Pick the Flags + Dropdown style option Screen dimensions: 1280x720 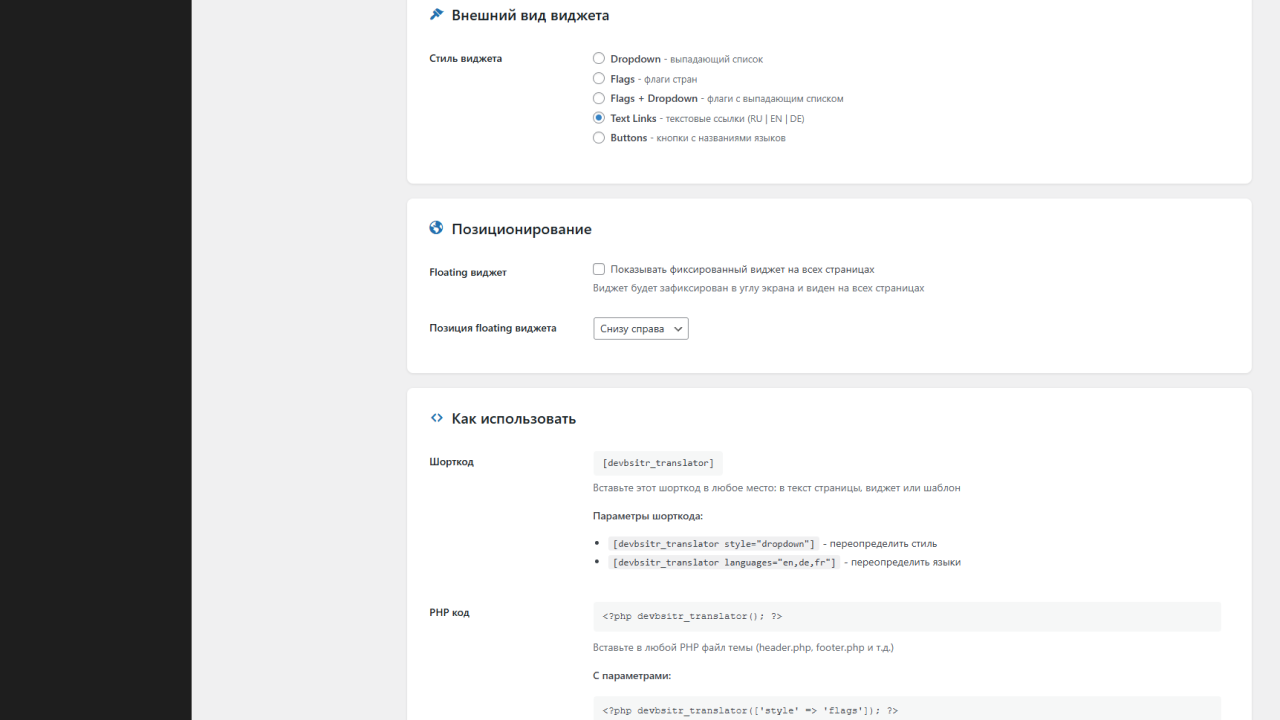[599, 98]
